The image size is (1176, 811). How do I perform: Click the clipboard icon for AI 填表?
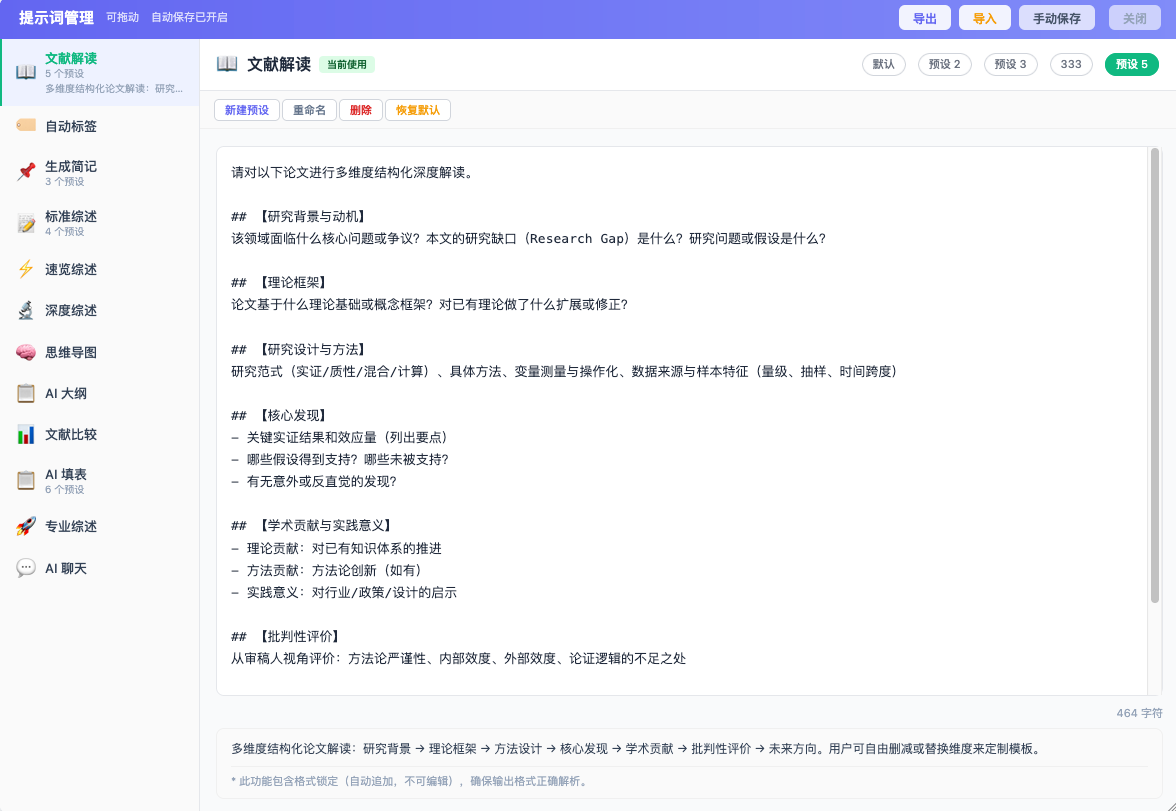point(26,480)
